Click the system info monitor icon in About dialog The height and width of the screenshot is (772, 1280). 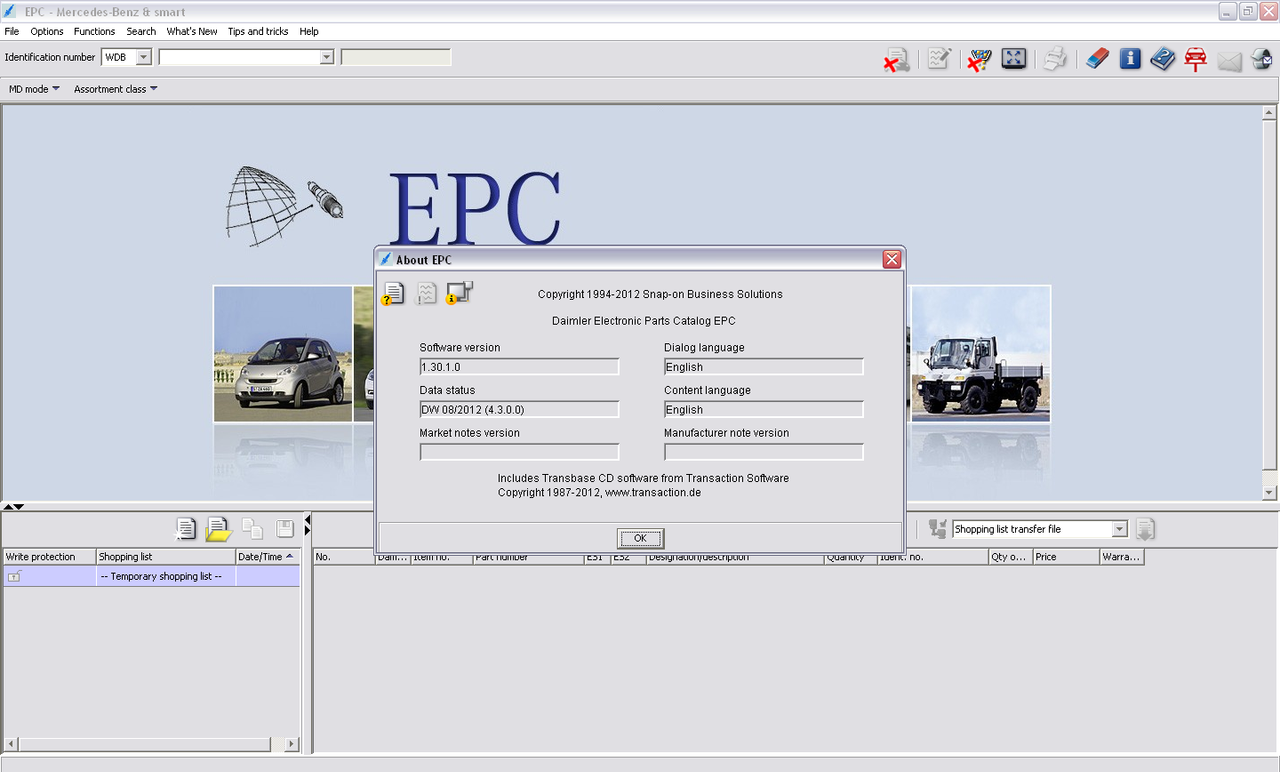pyautogui.click(x=459, y=292)
